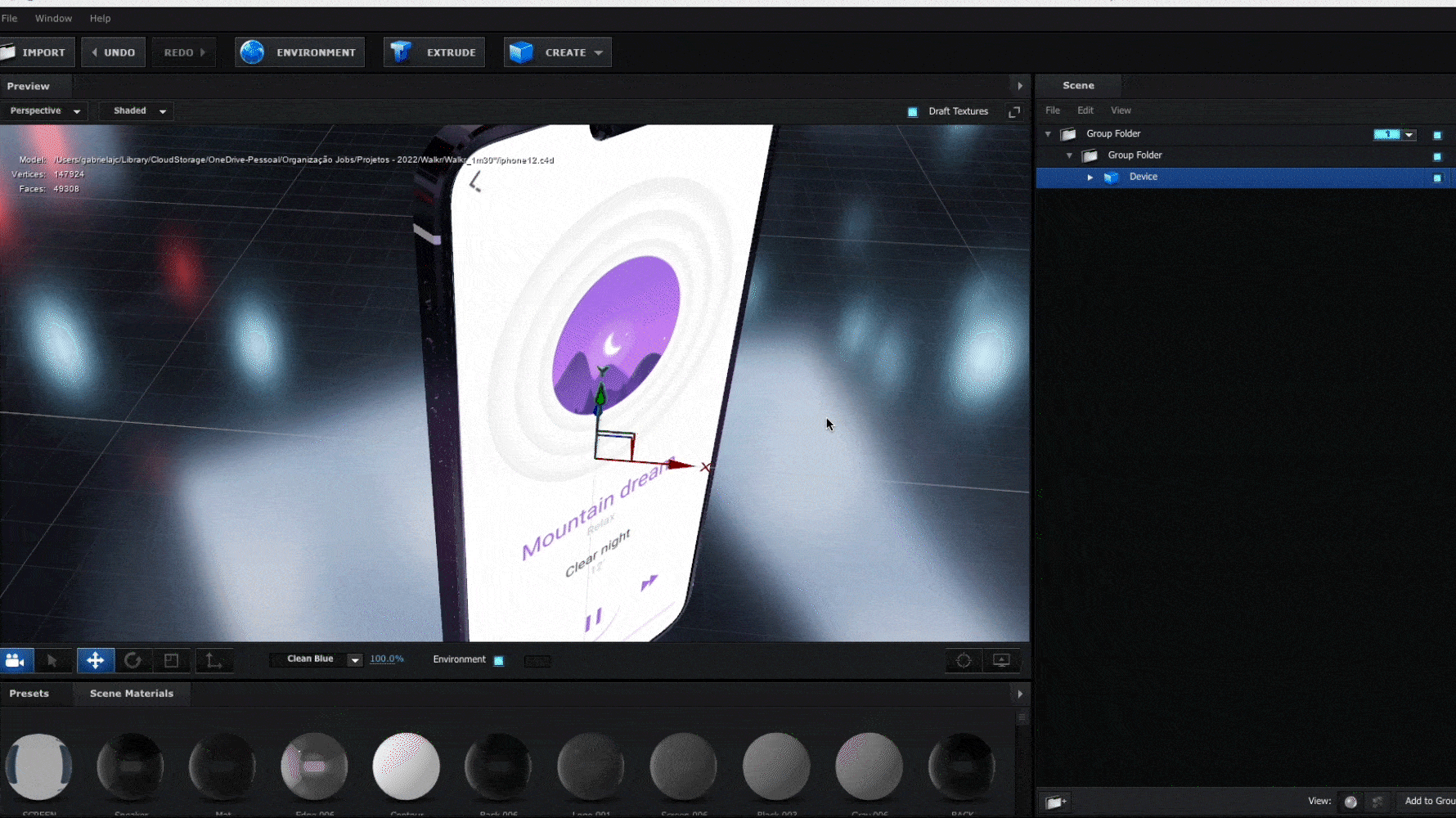The width and height of the screenshot is (1456, 818).
Task: Click the target focus icon in preview toolbar
Action: pyautogui.click(x=964, y=660)
